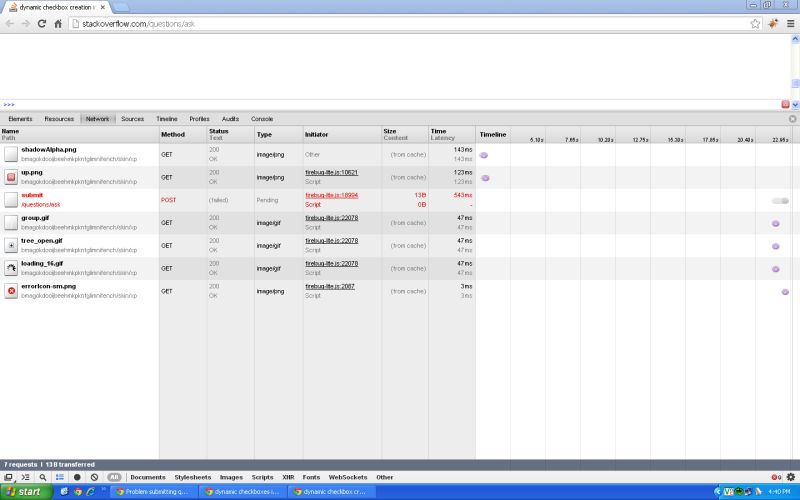Close the DevTools panel

(x=792, y=118)
